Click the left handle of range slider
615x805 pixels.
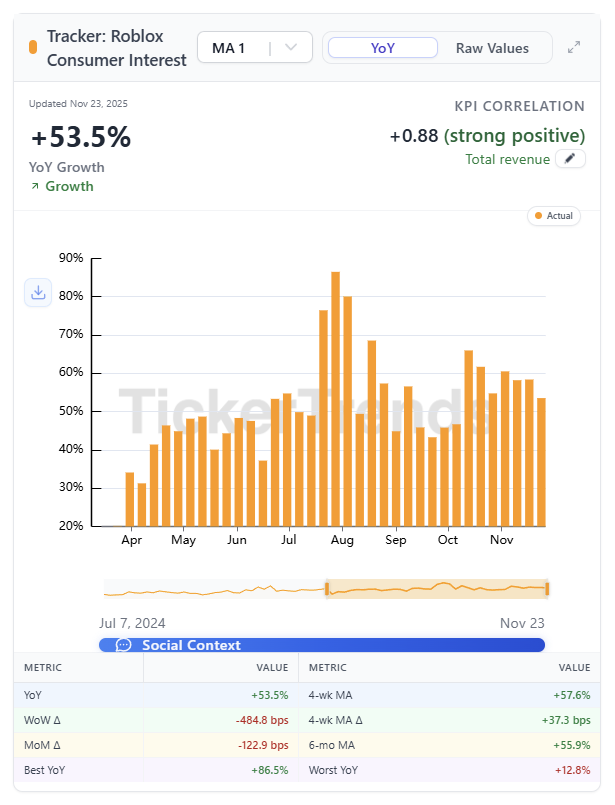tap(326, 588)
